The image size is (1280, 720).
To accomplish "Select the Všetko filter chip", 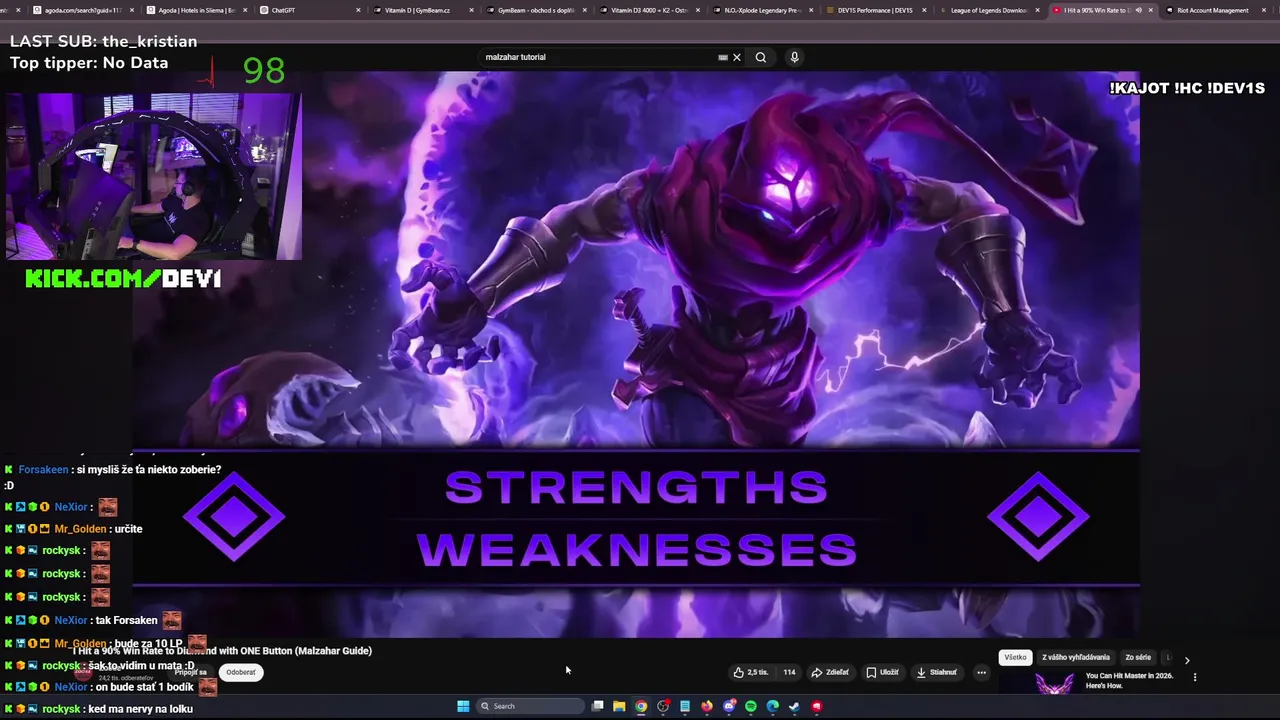I will (1015, 657).
